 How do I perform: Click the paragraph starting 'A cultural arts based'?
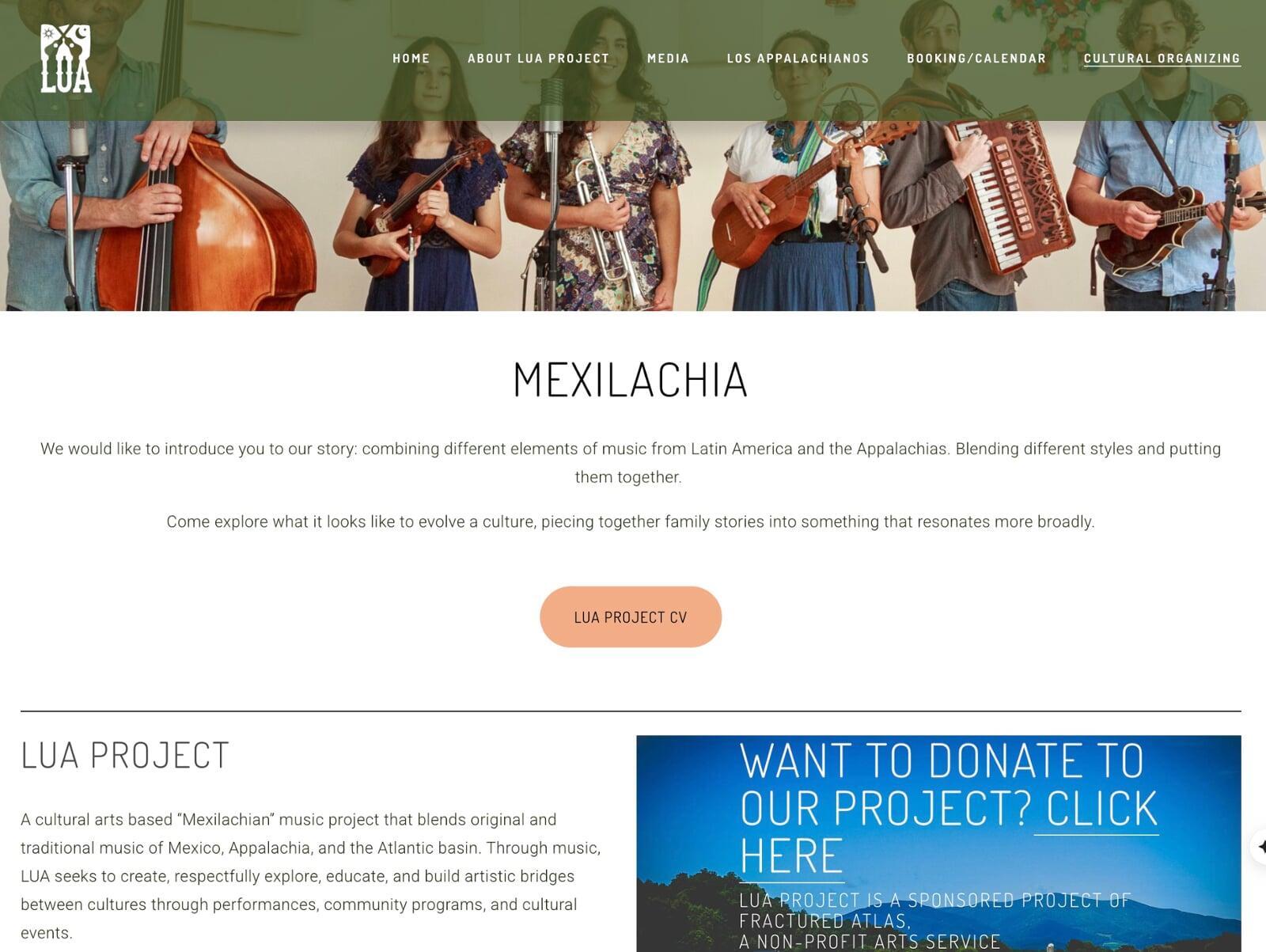pyautogui.click(x=311, y=876)
